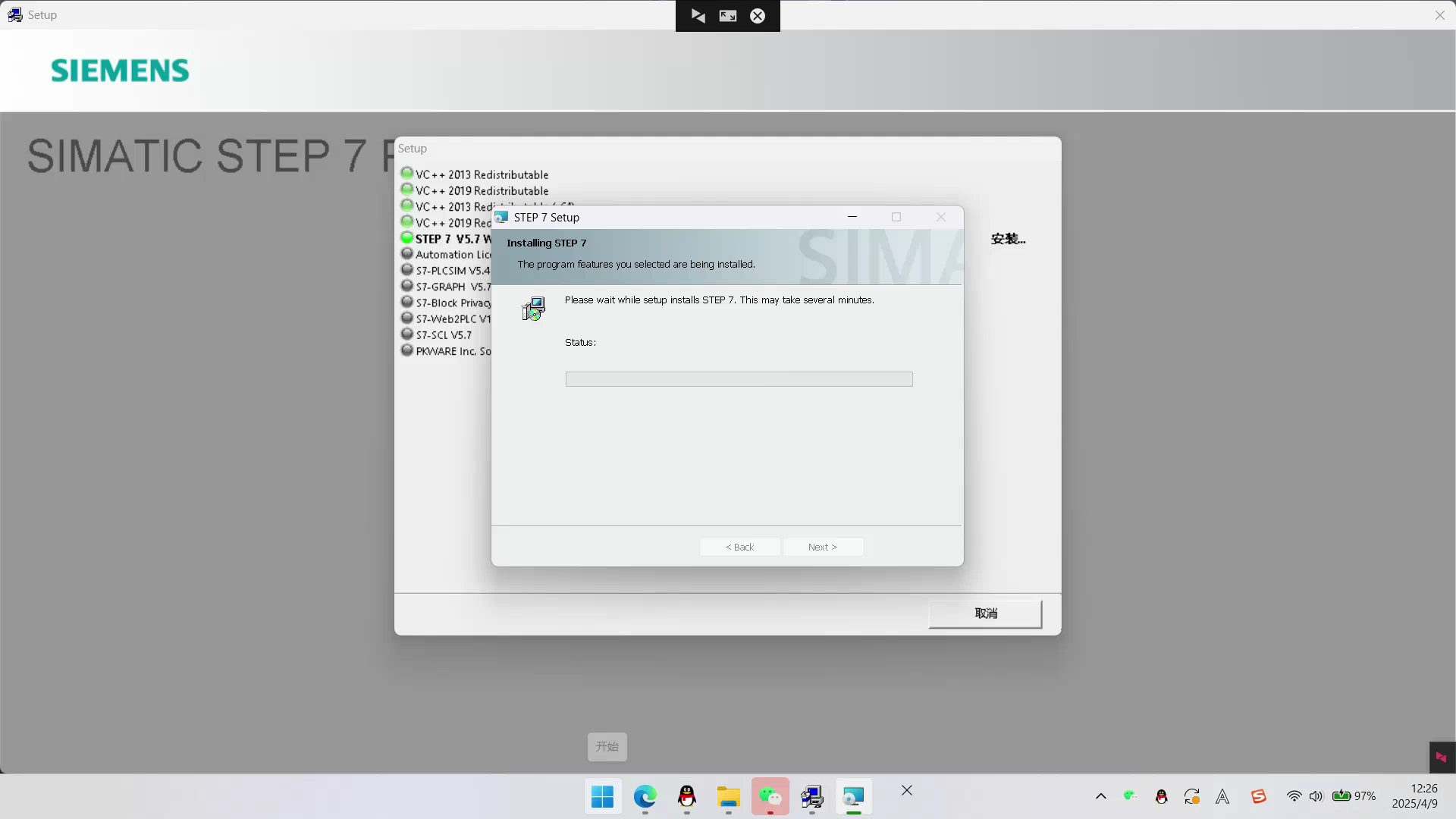The width and height of the screenshot is (1456, 819).
Task: Expand hidden system tray icons chevron
Action: [1101, 796]
